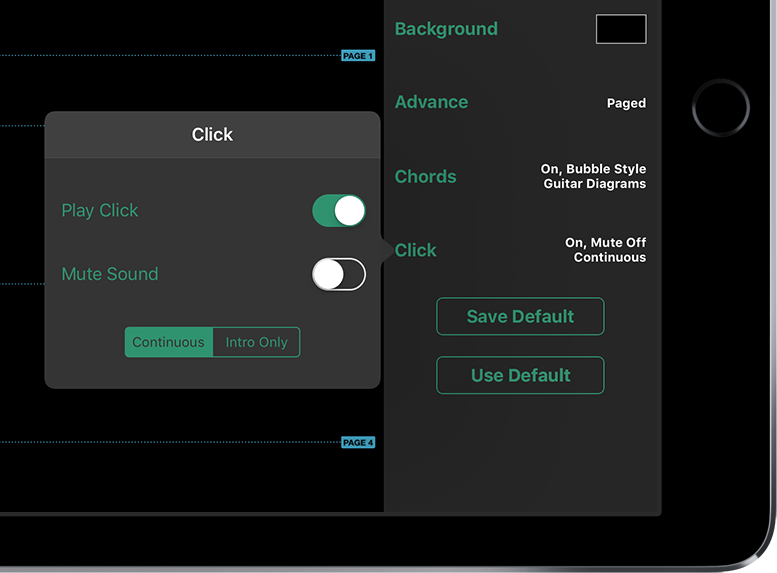
Task: Open the Click setting row
Action: 521,250
